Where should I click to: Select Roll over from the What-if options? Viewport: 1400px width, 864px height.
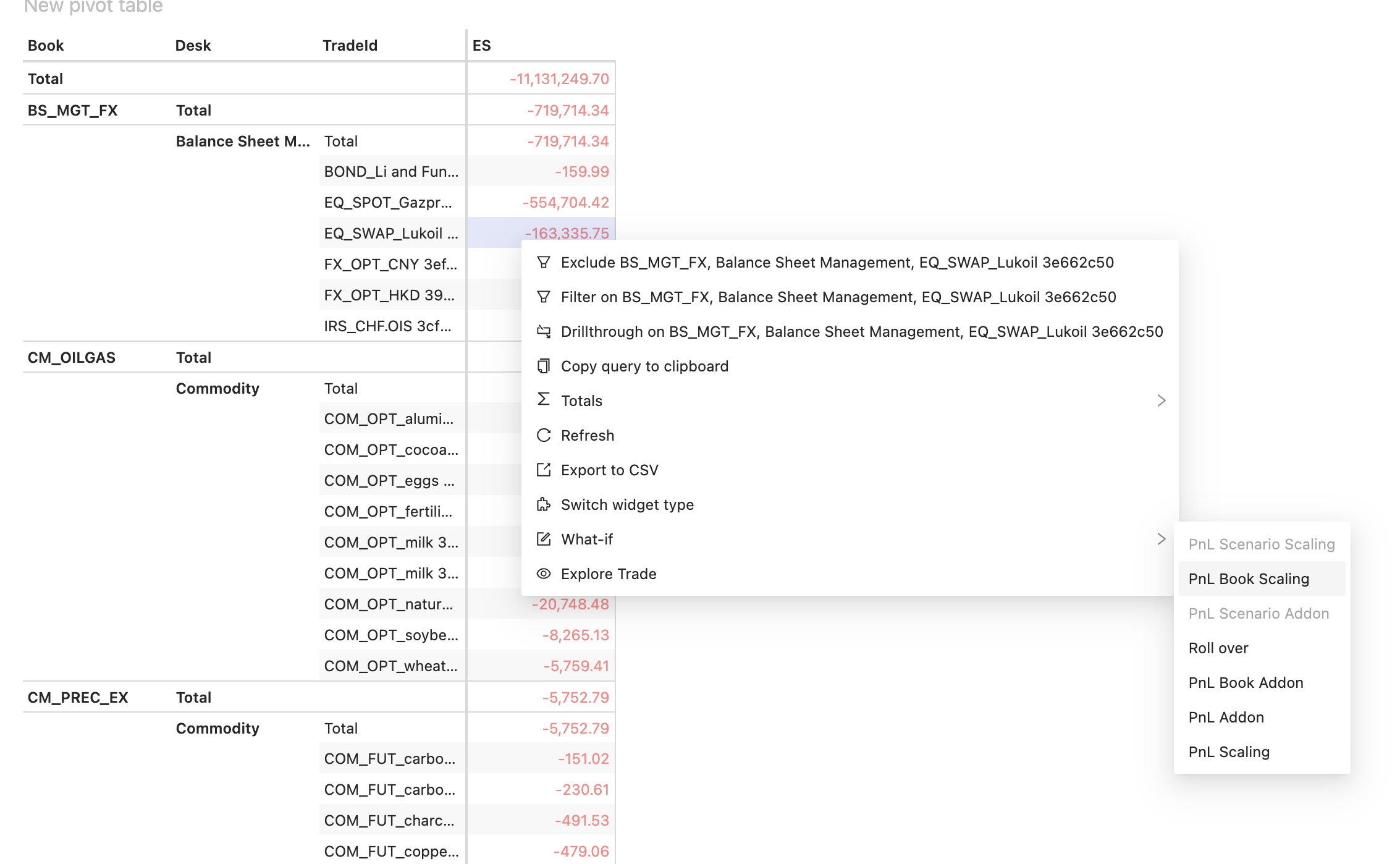(1218, 648)
